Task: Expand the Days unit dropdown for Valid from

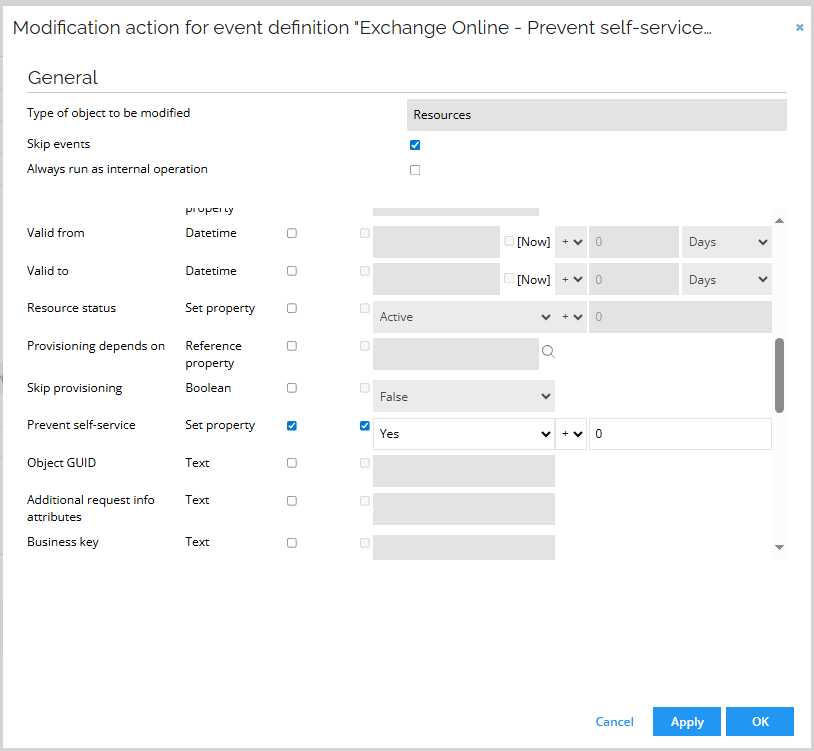Action: click(x=727, y=242)
